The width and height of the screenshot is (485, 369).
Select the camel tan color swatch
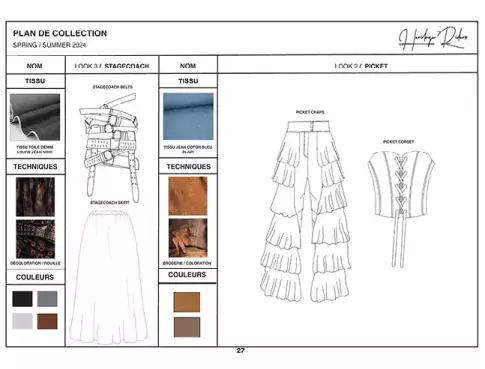click(187, 302)
